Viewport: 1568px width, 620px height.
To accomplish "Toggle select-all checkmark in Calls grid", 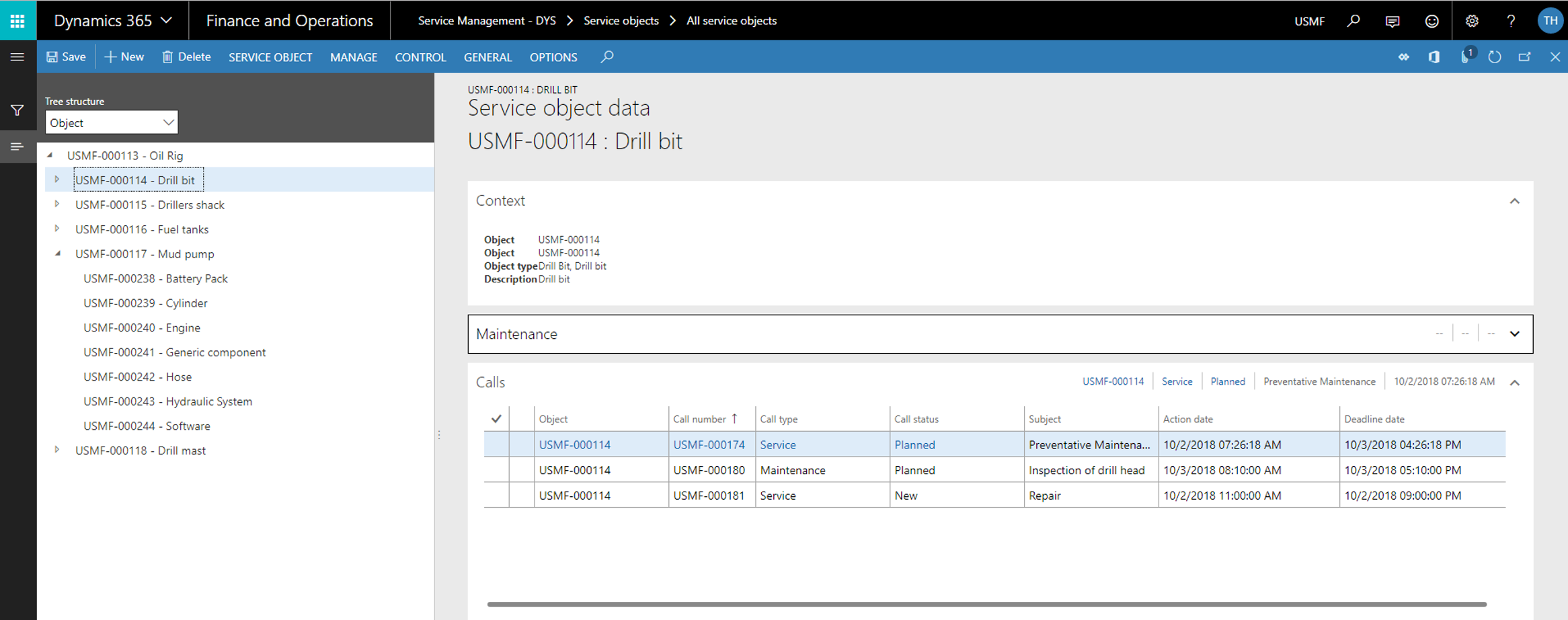I will [x=496, y=419].
